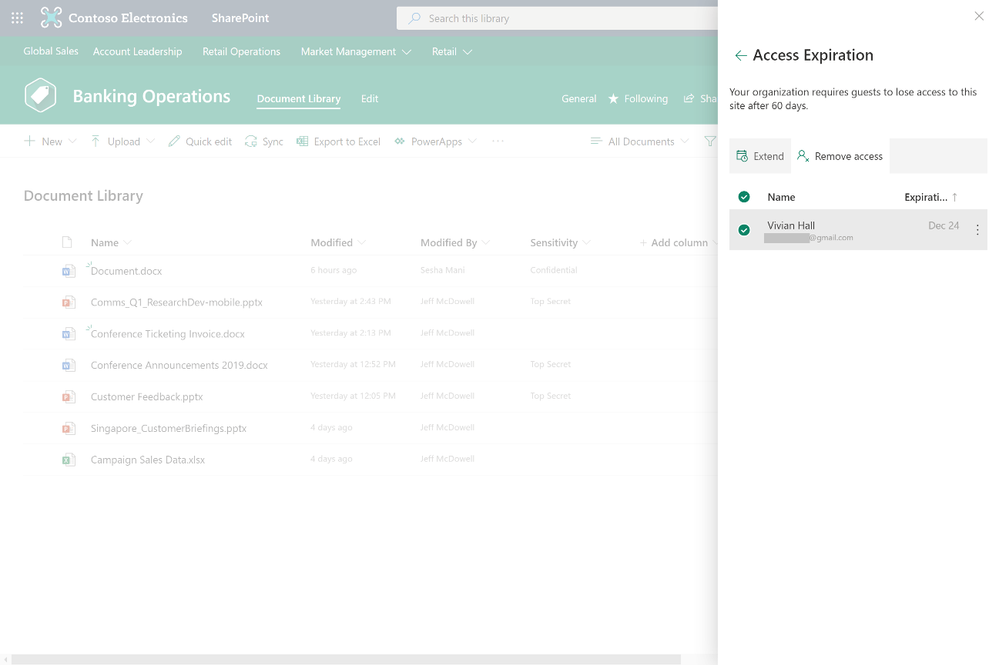Expand the PowerApps dropdown
The height and width of the screenshot is (665, 999).
point(472,141)
